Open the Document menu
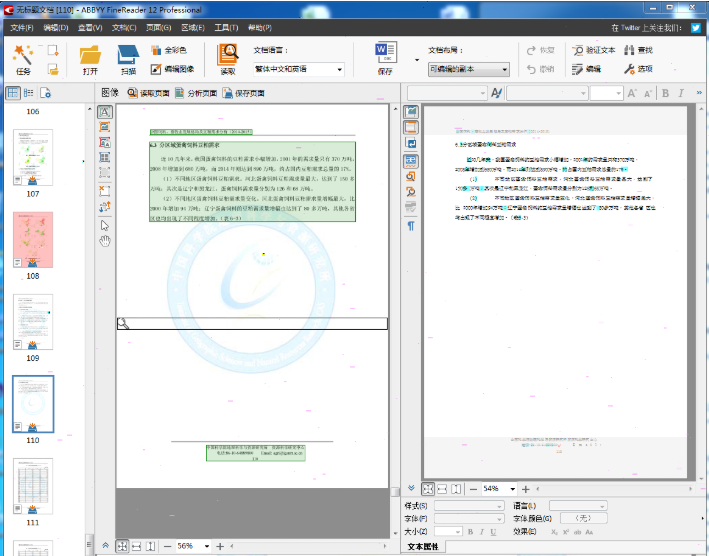 tap(124, 28)
